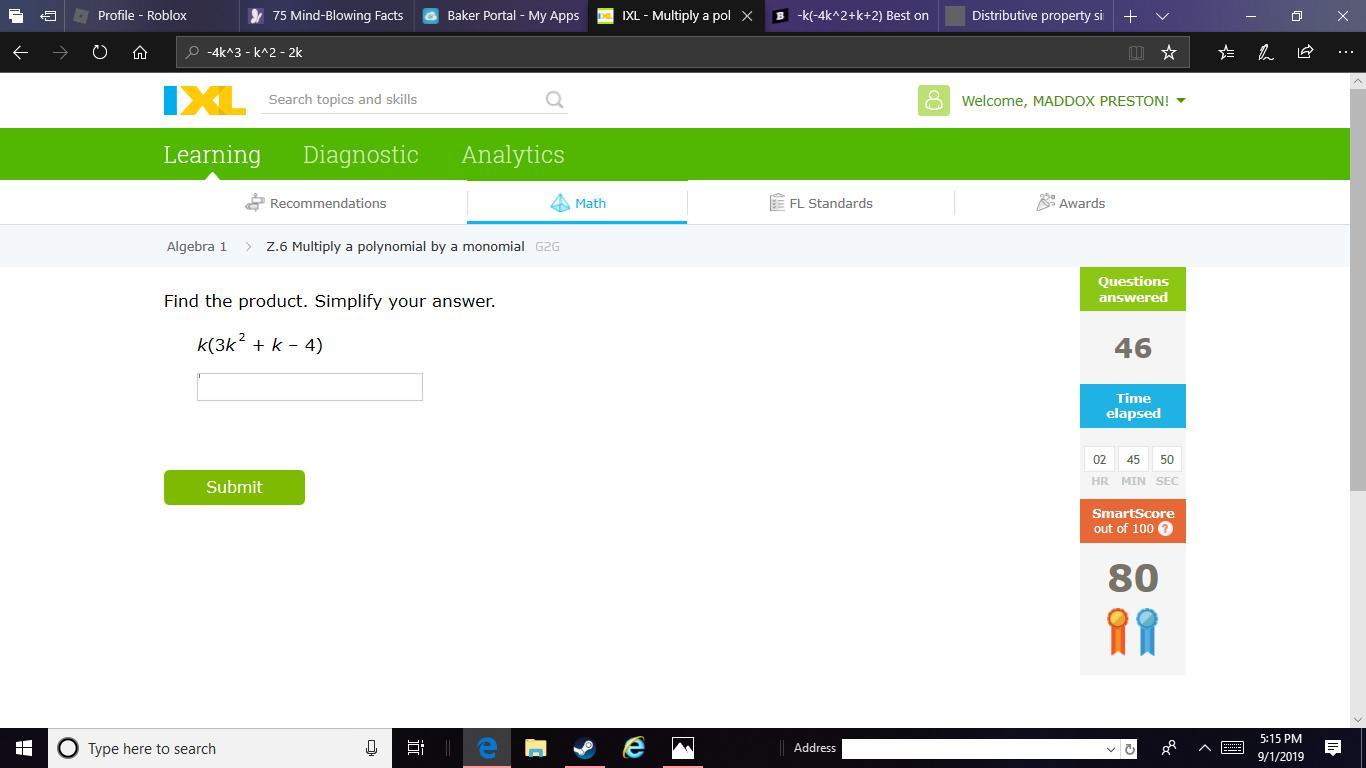The width and height of the screenshot is (1366, 768).
Task: Open Steam from the taskbar
Action: click(585, 748)
